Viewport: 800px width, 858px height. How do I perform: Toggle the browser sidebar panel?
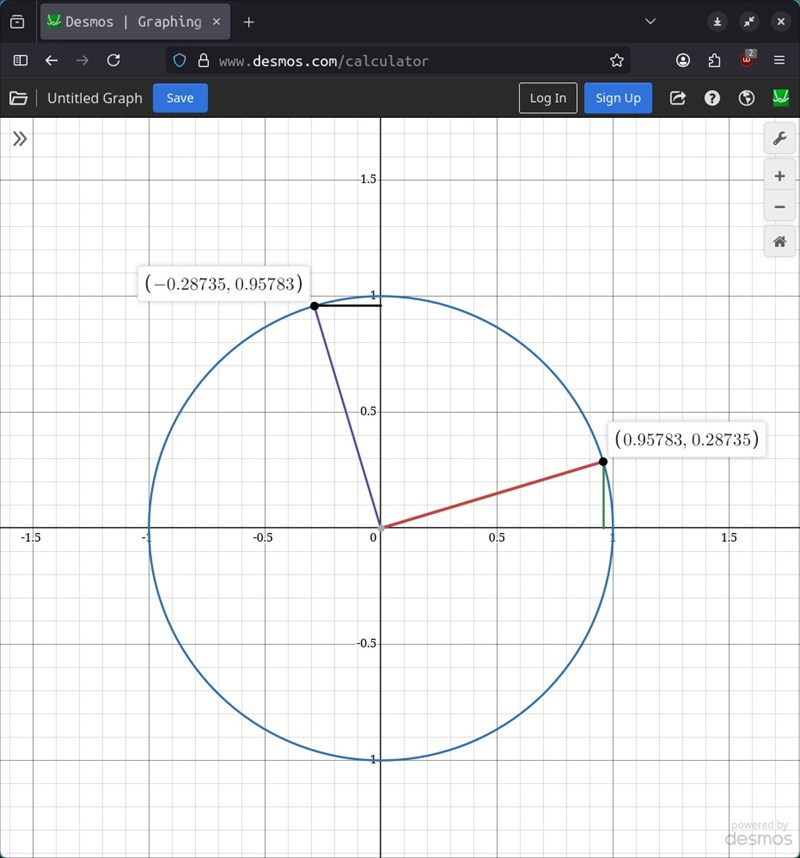point(20,60)
